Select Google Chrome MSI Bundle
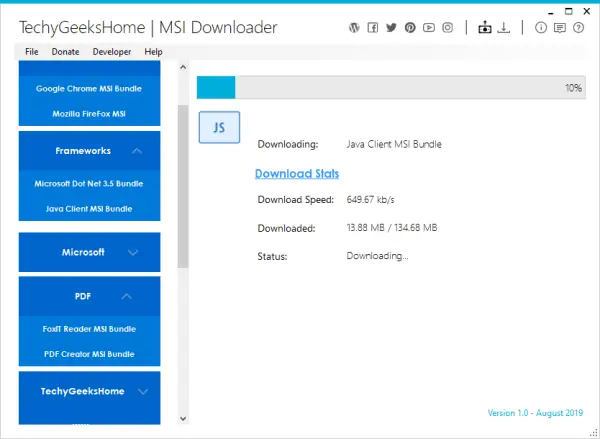Image resolution: width=600 pixels, height=439 pixels. (x=89, y=88)
